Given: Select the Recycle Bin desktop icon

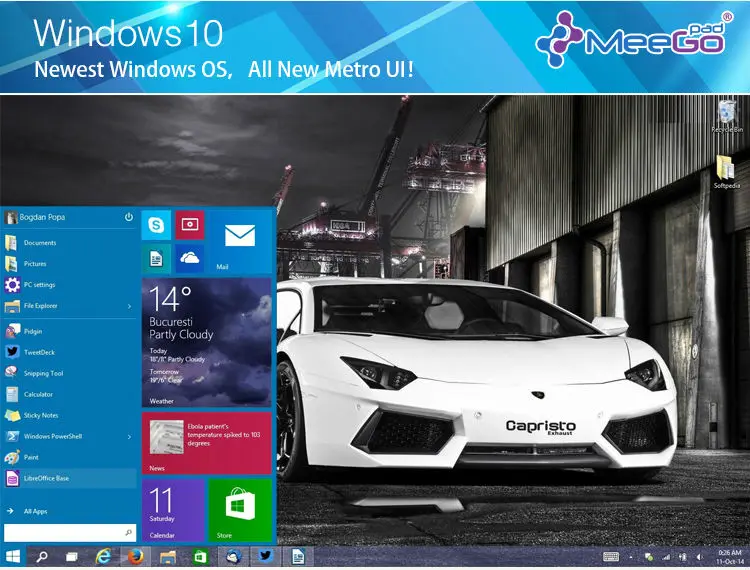Looking at the screenshot, I should (727, 116).
